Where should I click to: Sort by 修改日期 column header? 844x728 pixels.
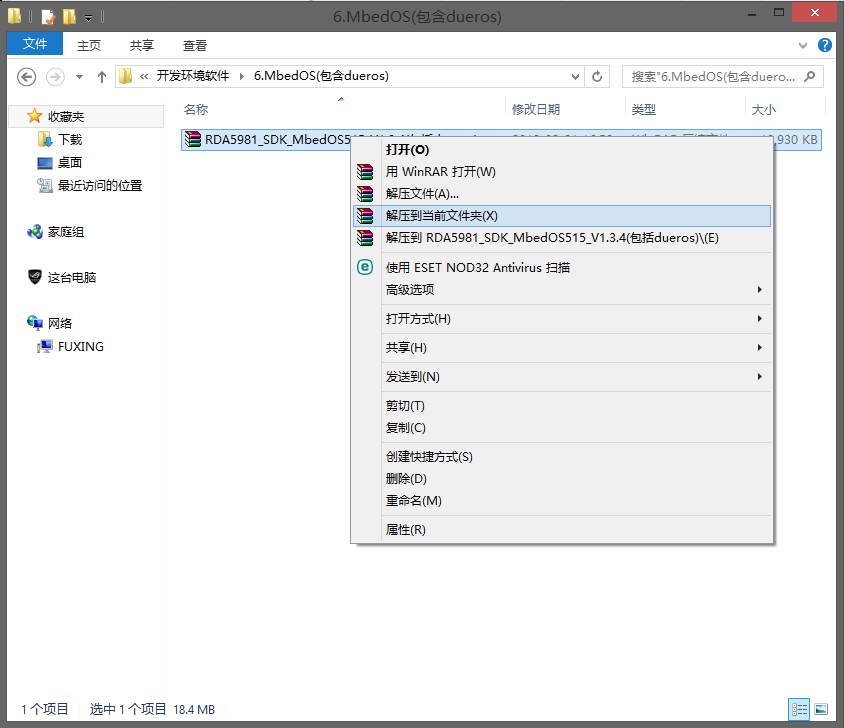[x=536, y=110]
